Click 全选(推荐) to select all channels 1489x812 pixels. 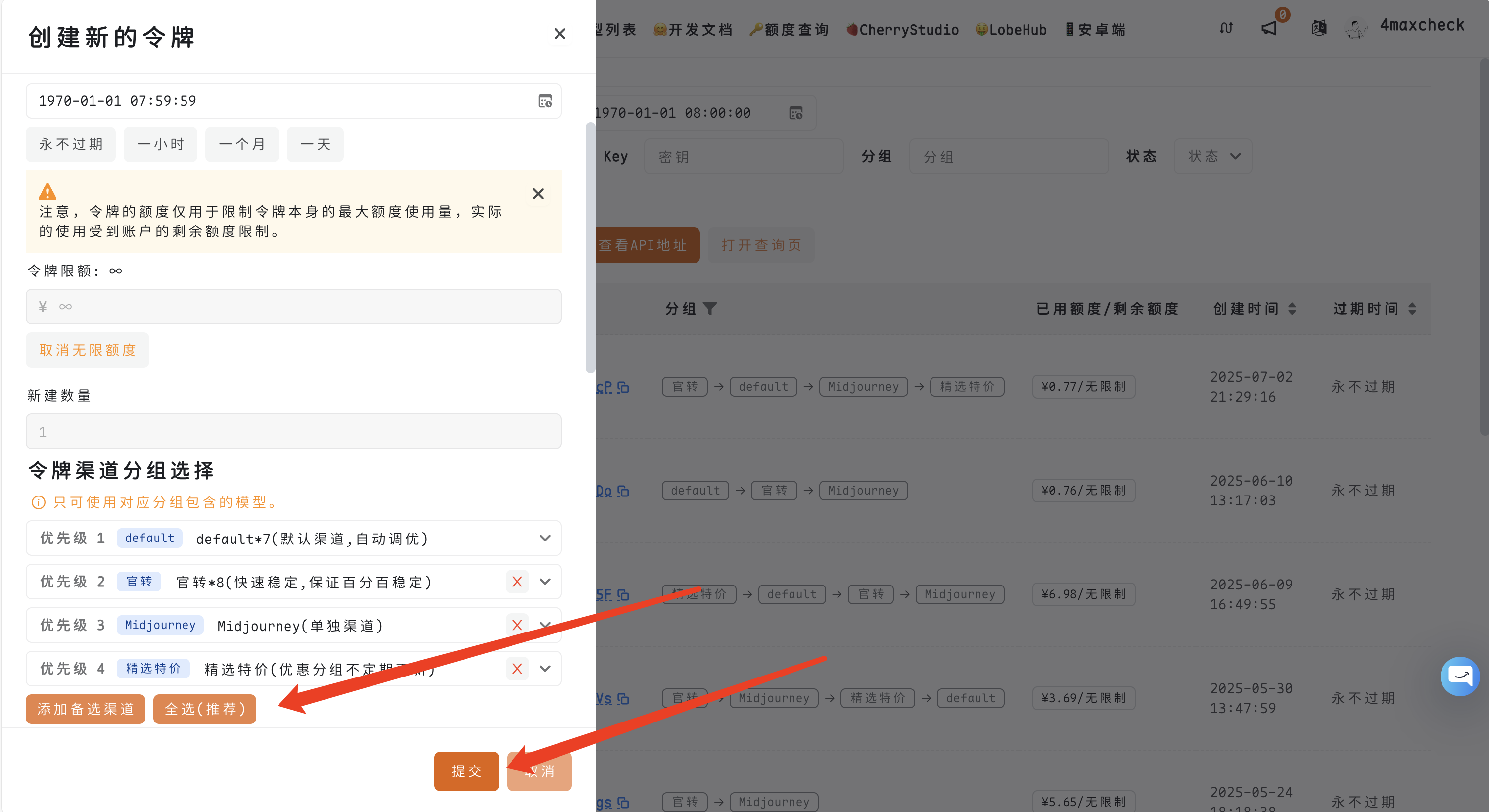tap(205, 709)
